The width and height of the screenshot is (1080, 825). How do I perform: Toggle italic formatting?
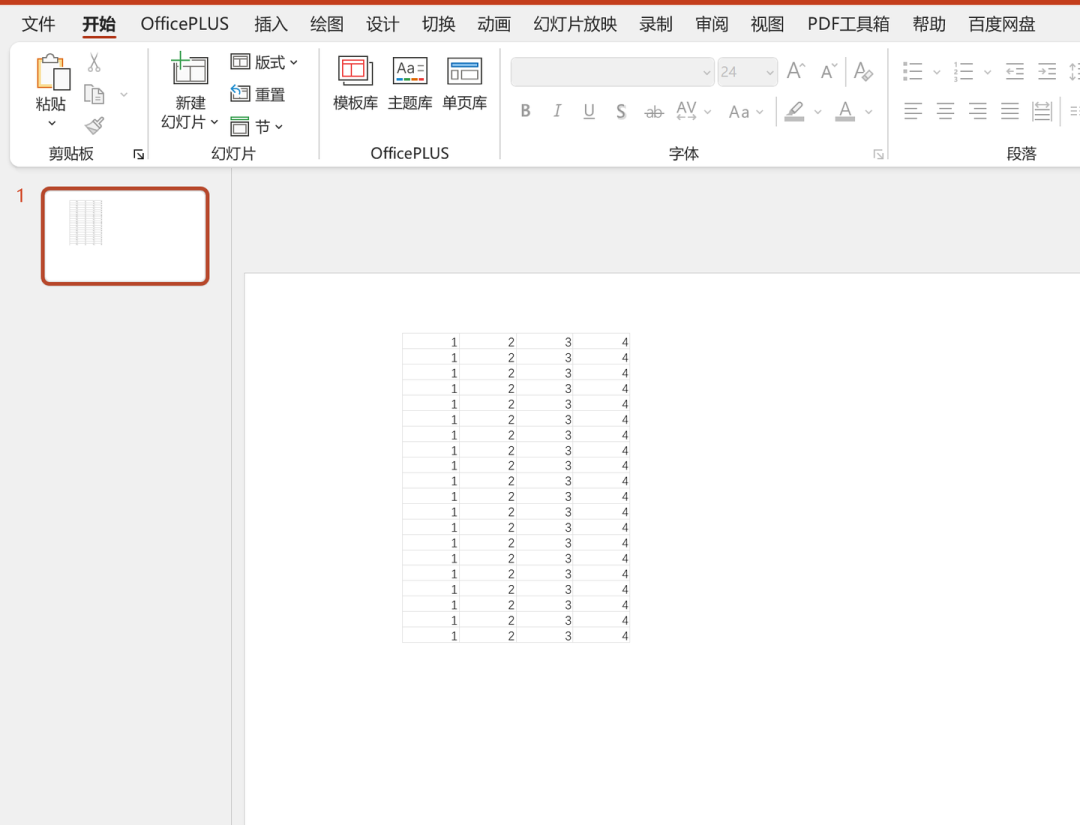(x=557, y=111)
